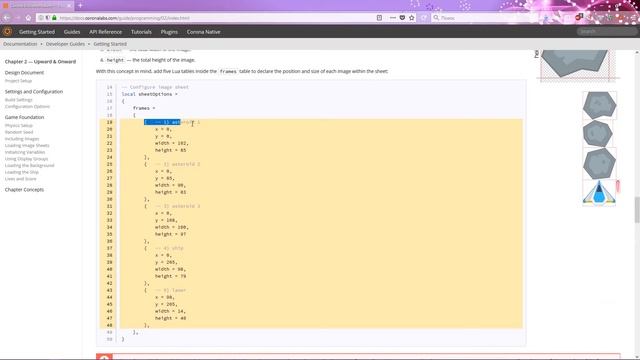
Task: Click code line 'width = 102,'
Action: click(x=171, y=143)
